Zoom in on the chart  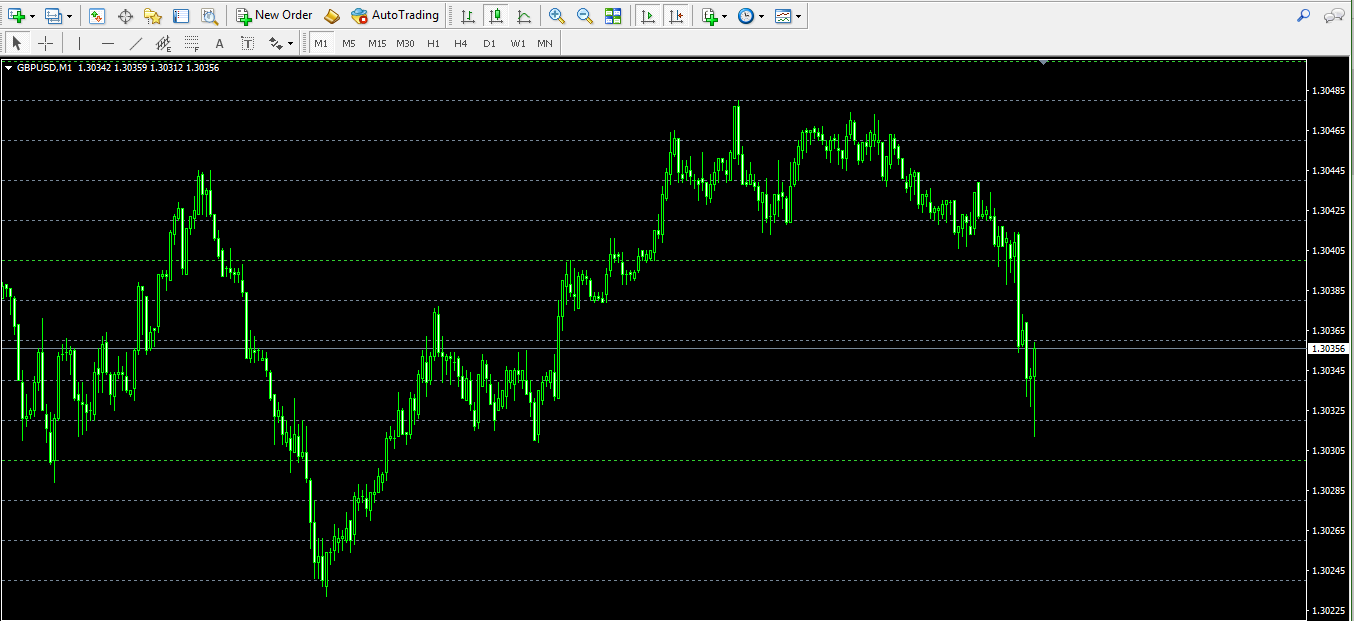(557, 16)
